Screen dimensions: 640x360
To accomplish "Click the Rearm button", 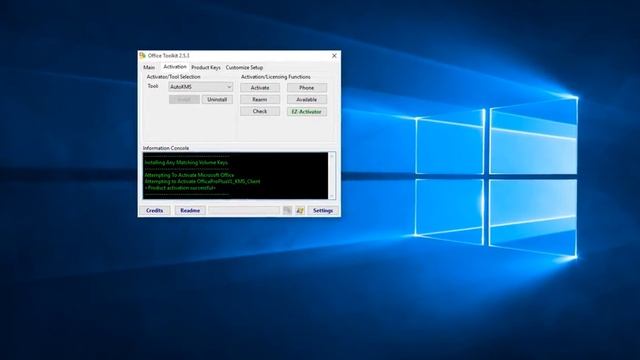I will [260, 99].
